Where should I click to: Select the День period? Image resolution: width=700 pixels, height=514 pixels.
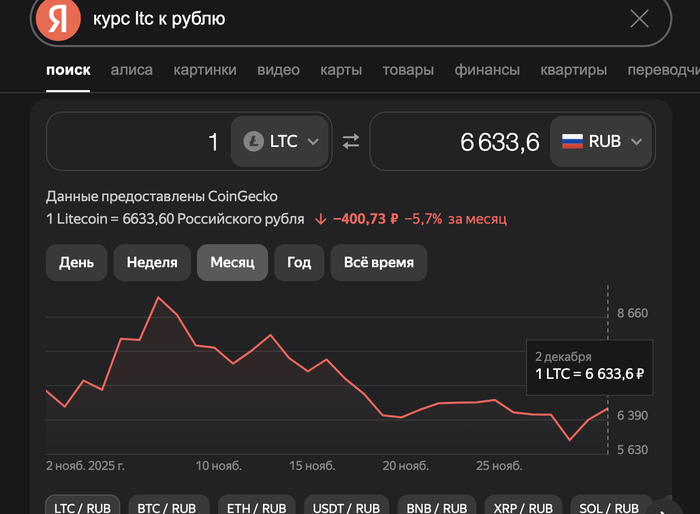coord(76,263)
